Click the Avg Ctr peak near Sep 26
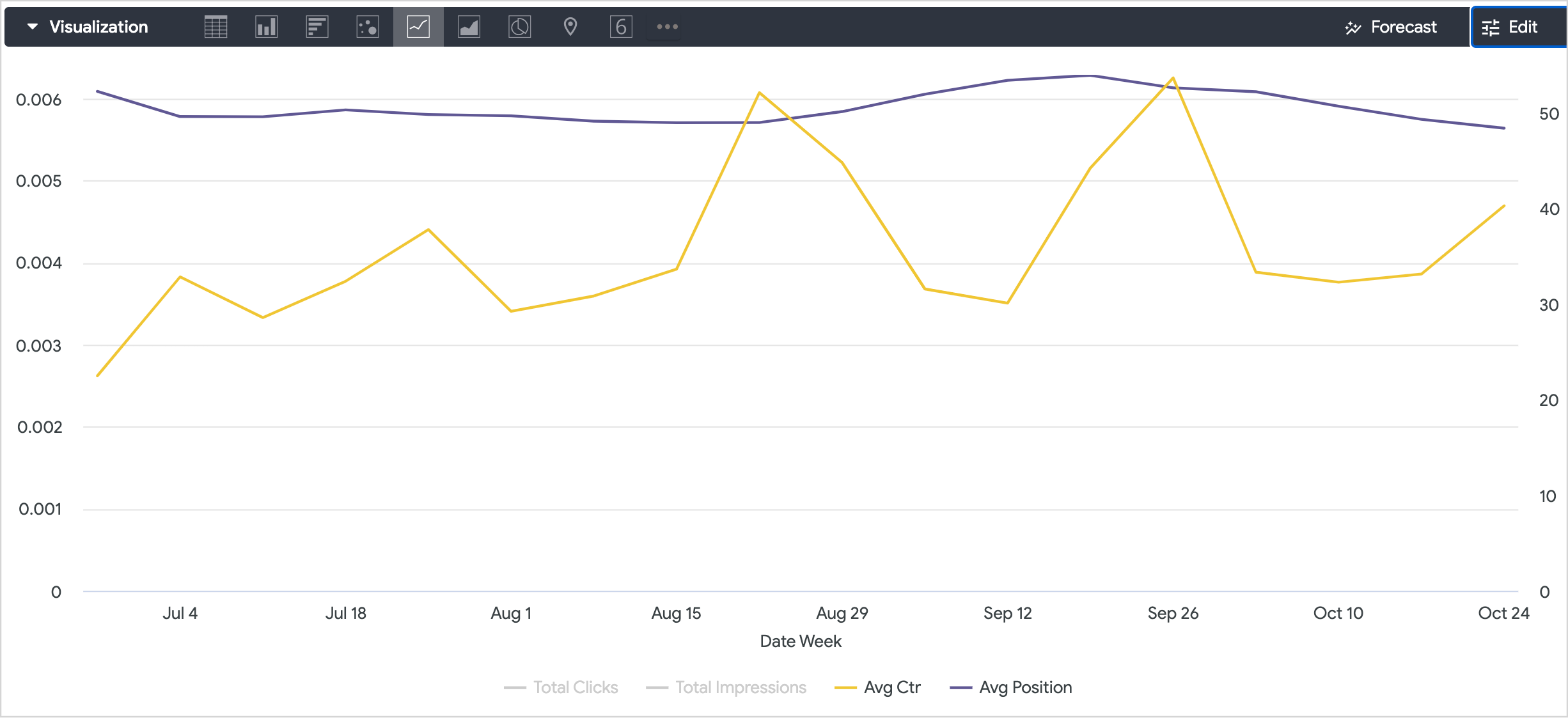The height and width of the screenshot is (718, 1568). pos(1173,79)
